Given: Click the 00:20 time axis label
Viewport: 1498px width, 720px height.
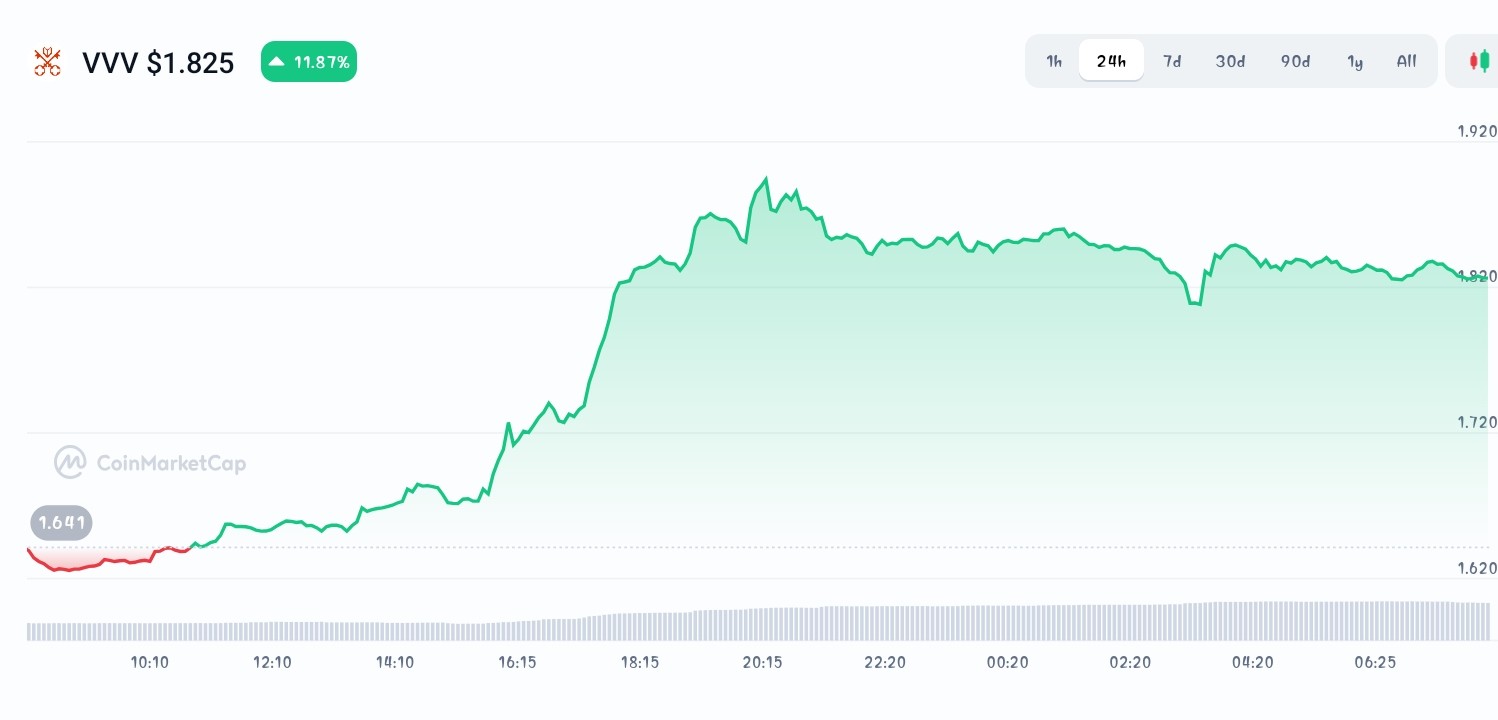Looking at the screenshot, I should tap(1007, 662).
